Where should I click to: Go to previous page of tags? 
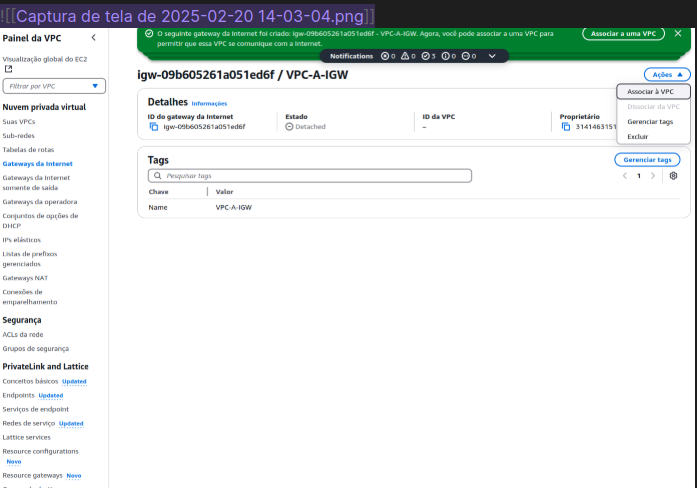625,176
